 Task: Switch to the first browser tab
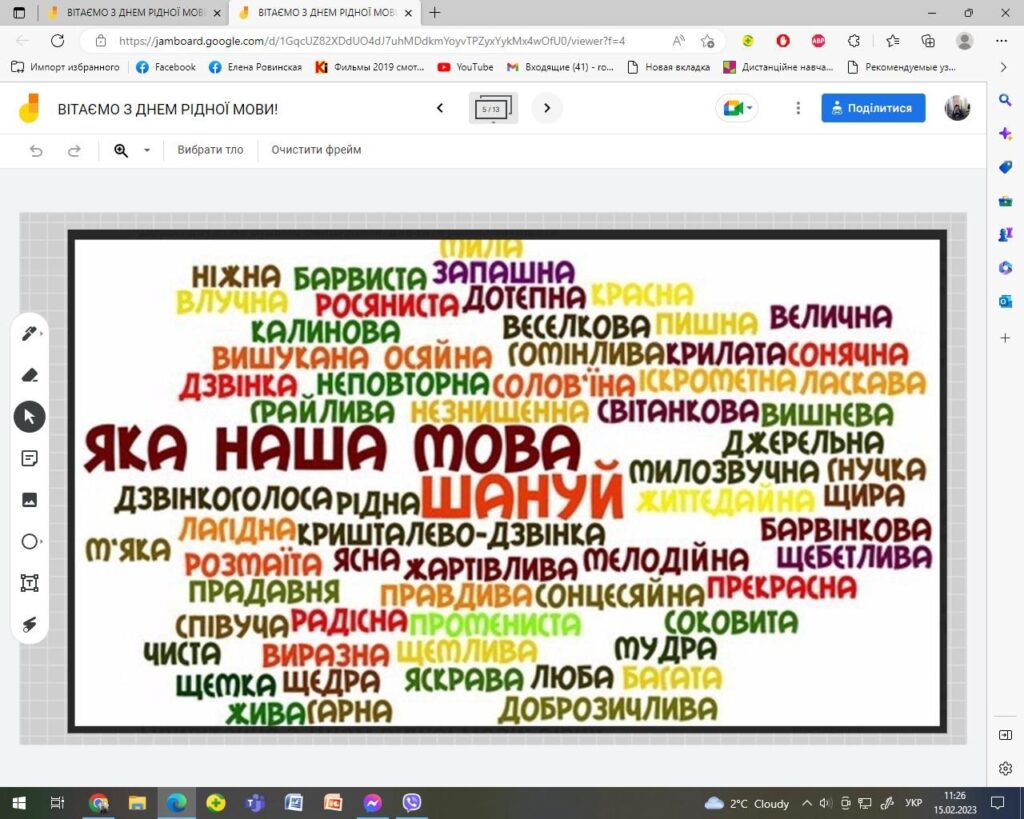point(135,12)
